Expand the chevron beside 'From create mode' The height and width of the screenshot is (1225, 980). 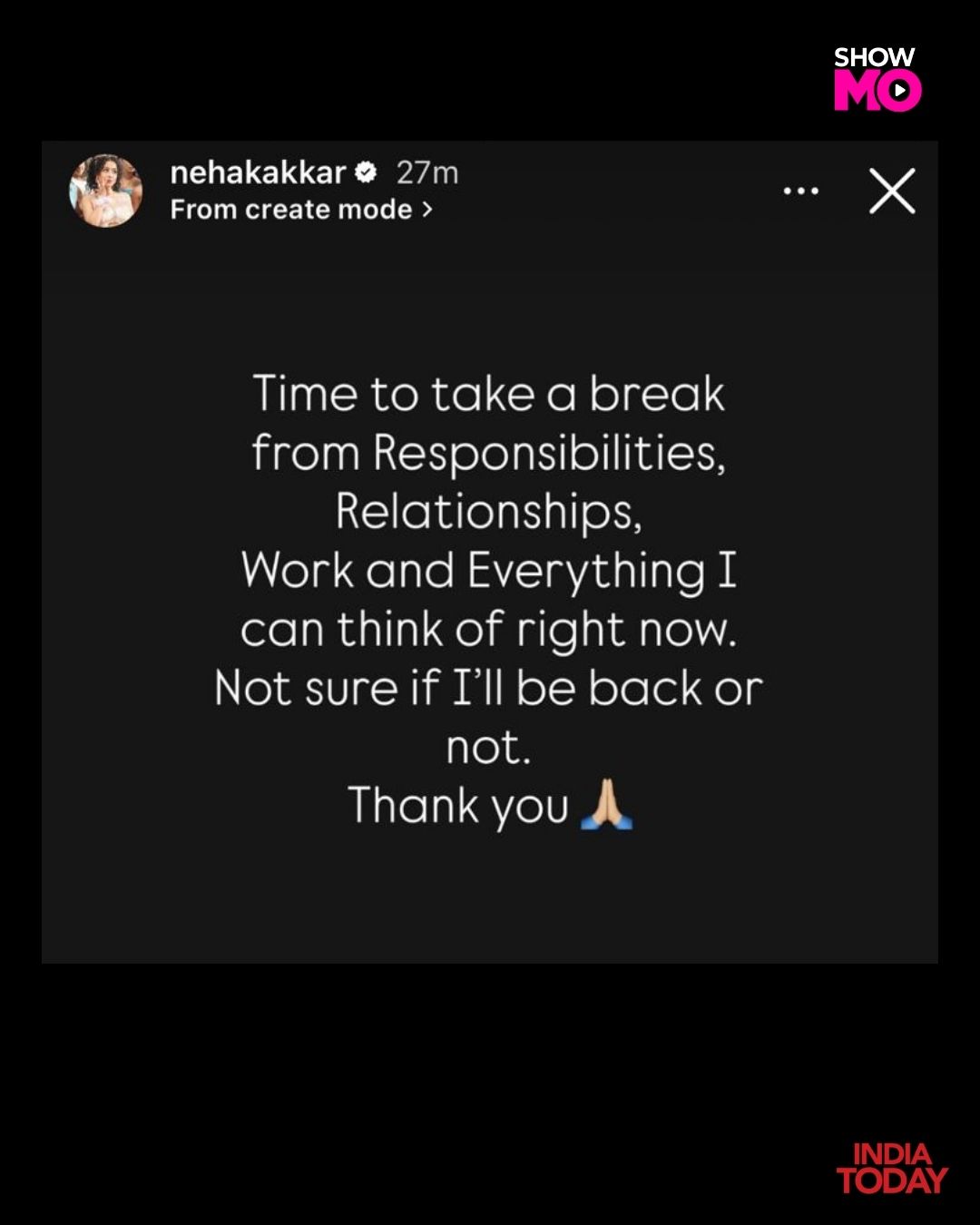tap(427, 211)
